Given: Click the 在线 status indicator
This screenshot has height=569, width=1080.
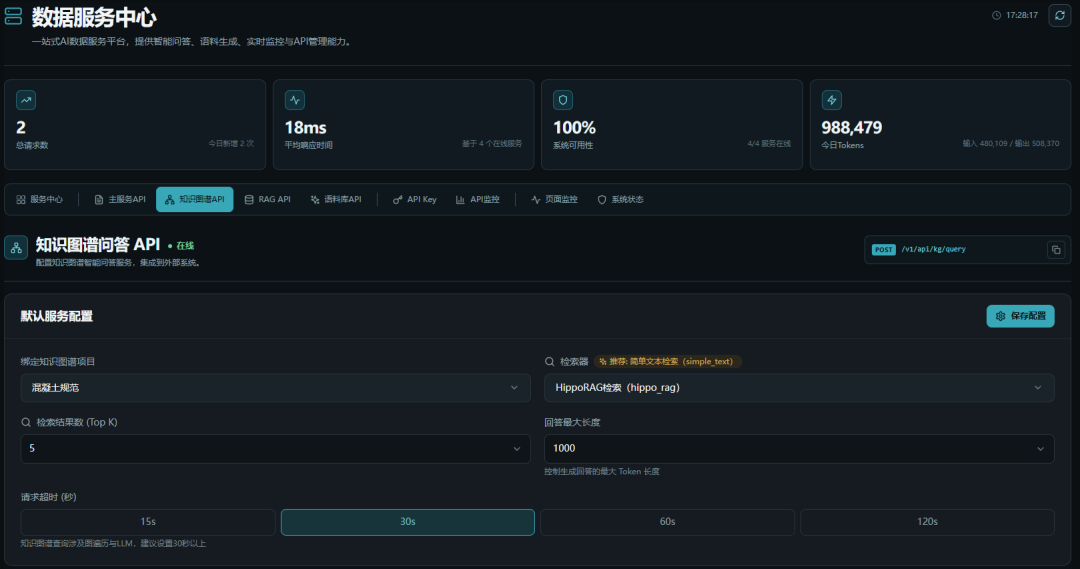Looking at the screenshot, I should pyautogui.click(x=181, y=246).
